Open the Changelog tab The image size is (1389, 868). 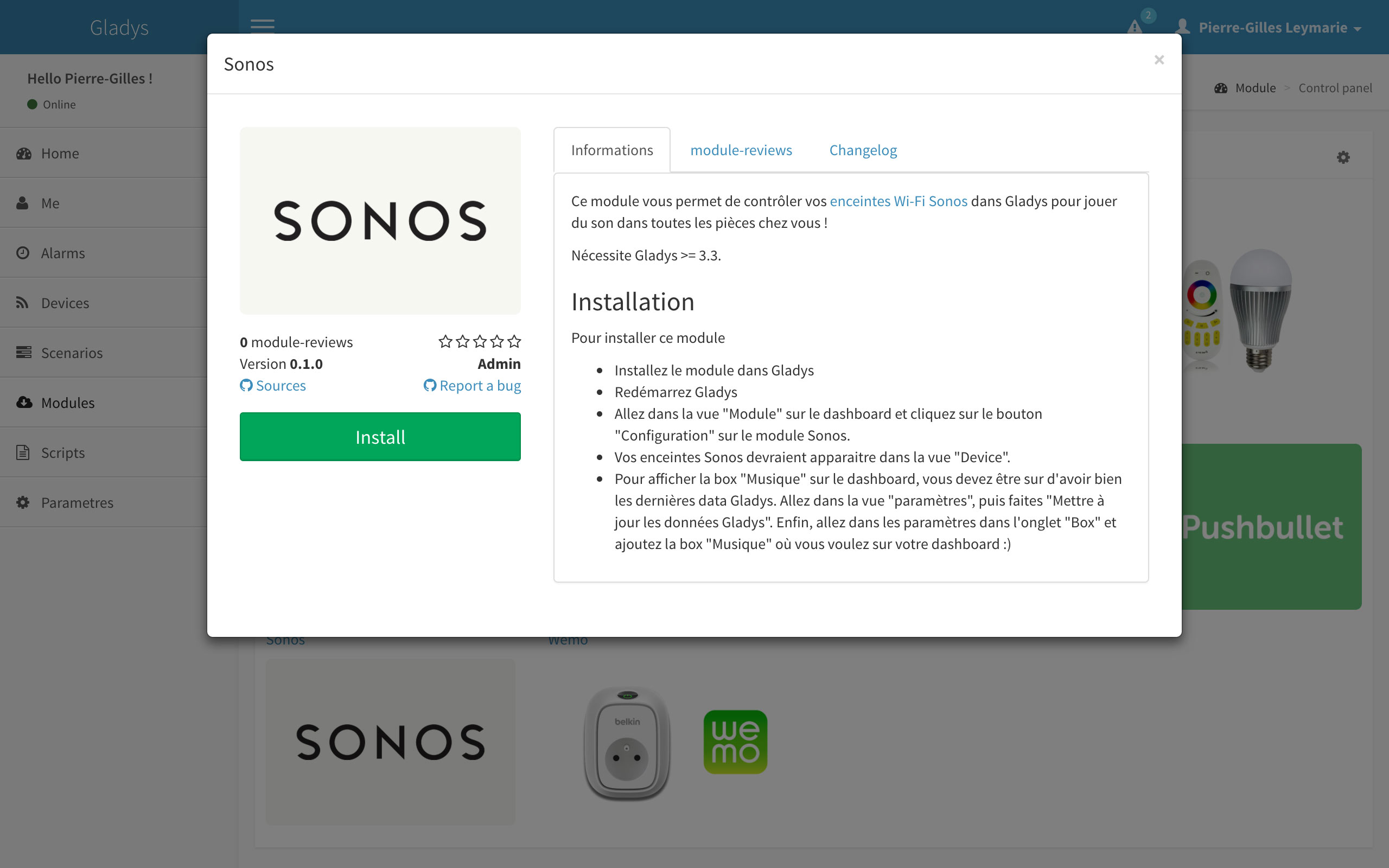tap(863, 150)
